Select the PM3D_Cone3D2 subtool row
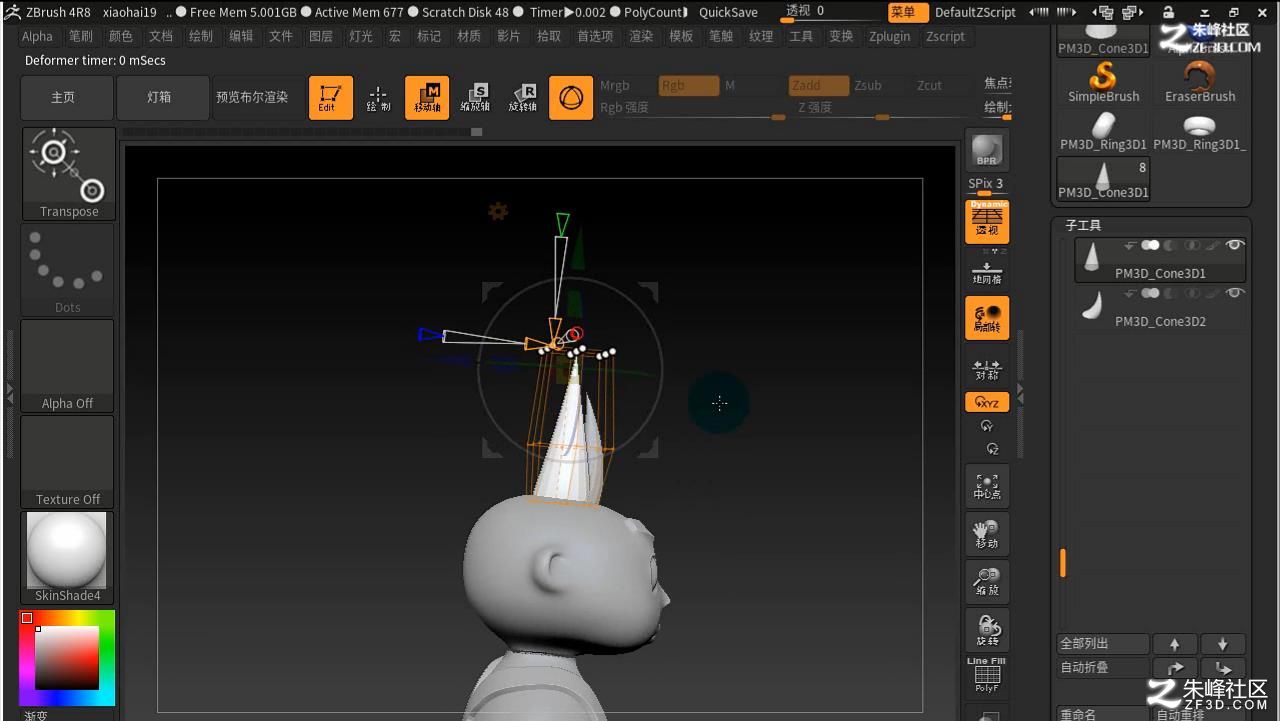The height and width of the screenshot is (721, 1280). point(1160,306)
